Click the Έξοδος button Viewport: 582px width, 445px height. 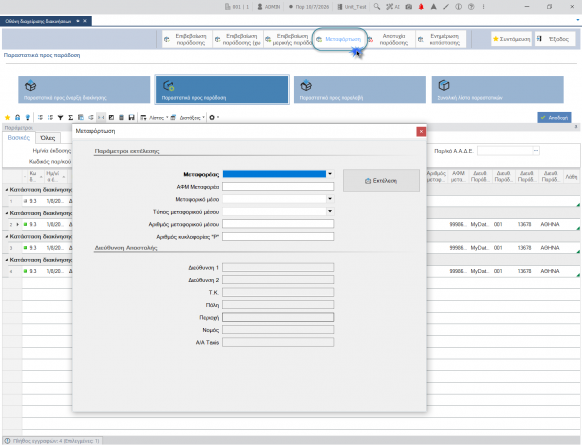click(555, 39)
